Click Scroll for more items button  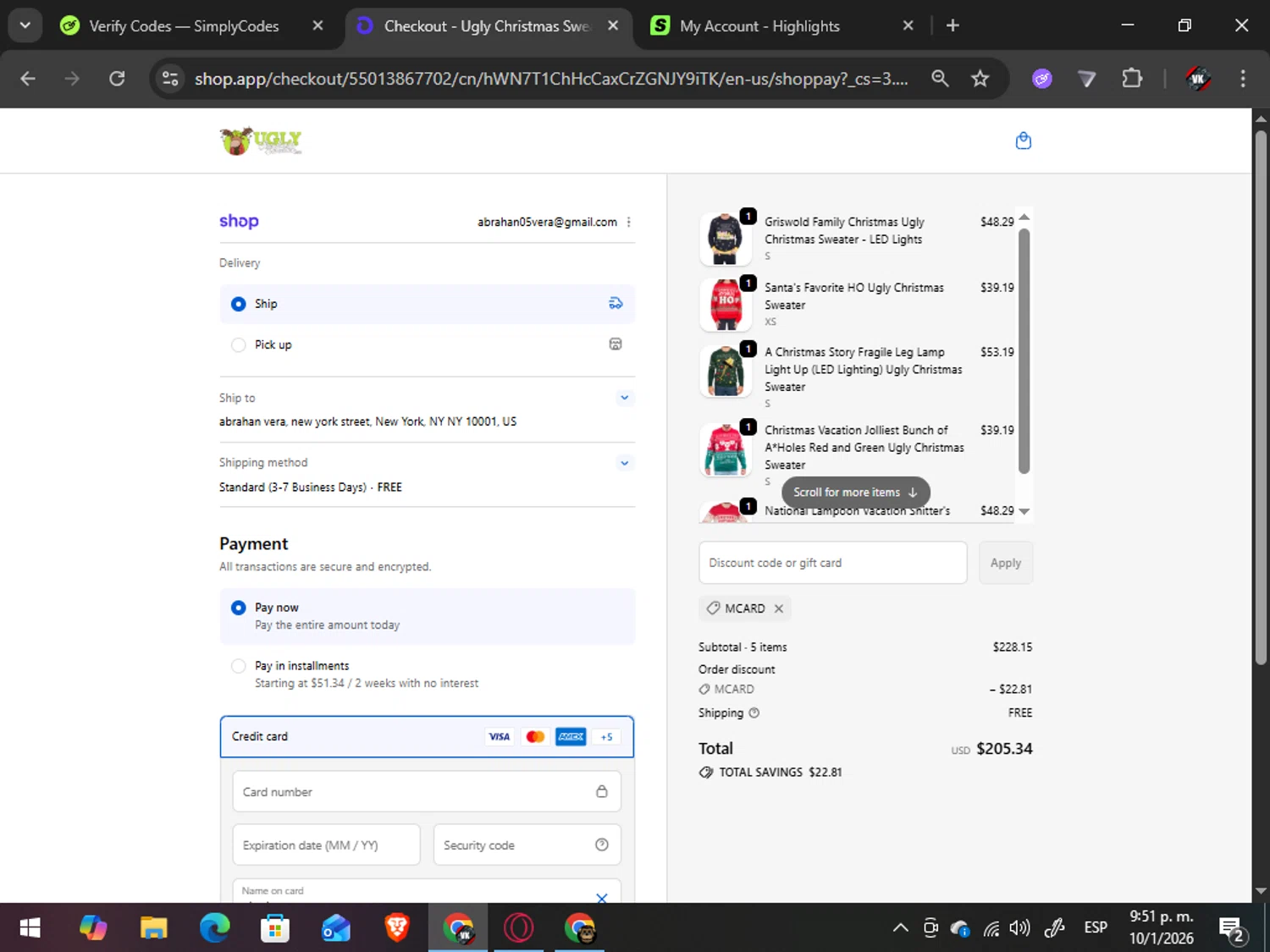click(x=855, y=493)
